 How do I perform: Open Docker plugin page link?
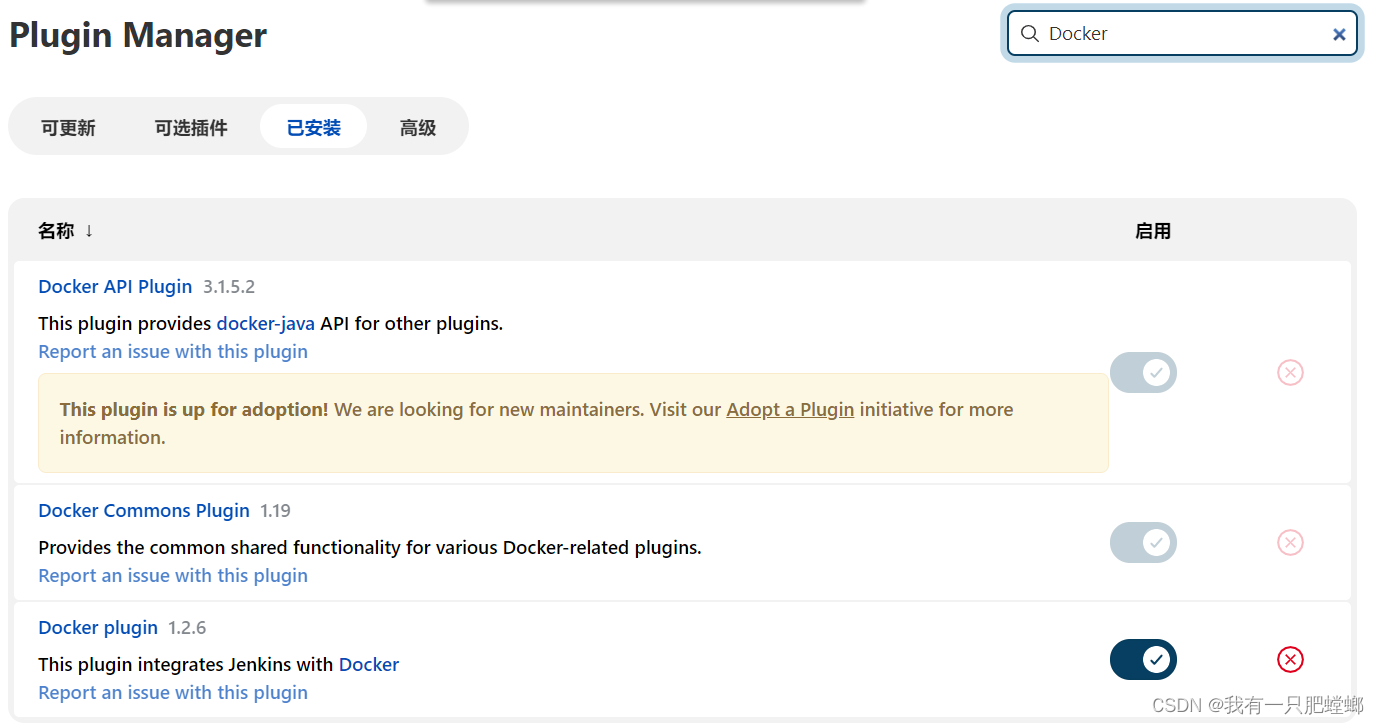click(98, 628)
